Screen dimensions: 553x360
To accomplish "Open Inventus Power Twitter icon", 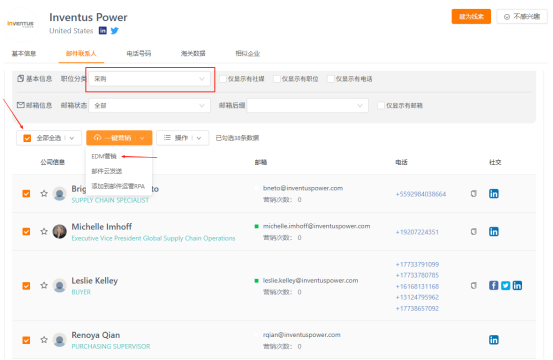I will coord(114,31).
